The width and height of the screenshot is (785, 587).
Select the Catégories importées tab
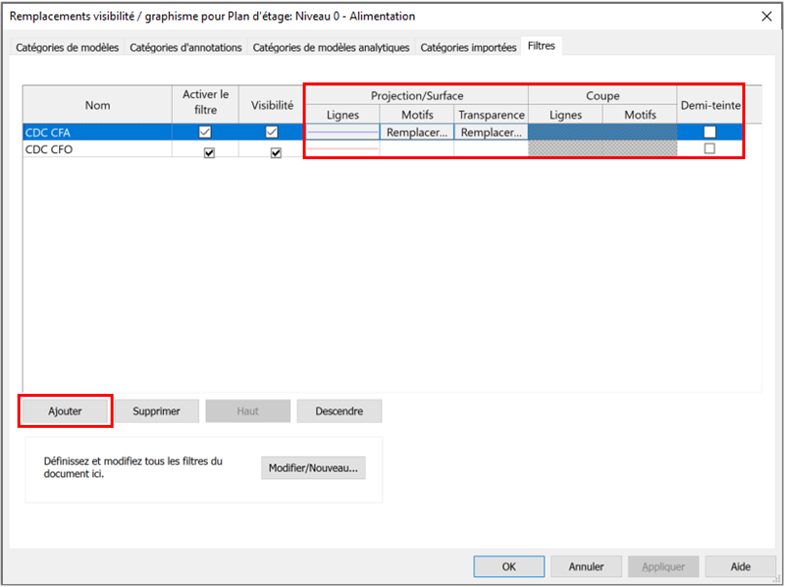click(468, 47)
